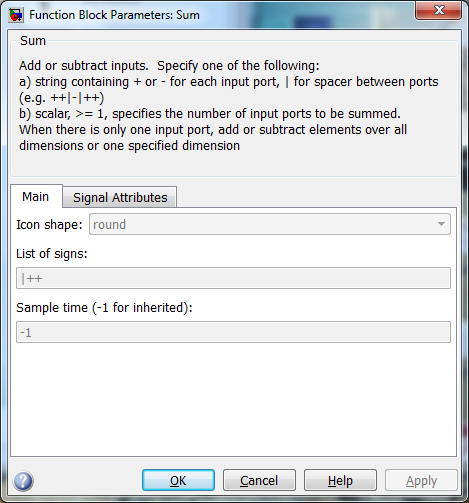Screen dimensions: 469x503
Task: Click the blue question mark help icon
Action: click(23, 481)
